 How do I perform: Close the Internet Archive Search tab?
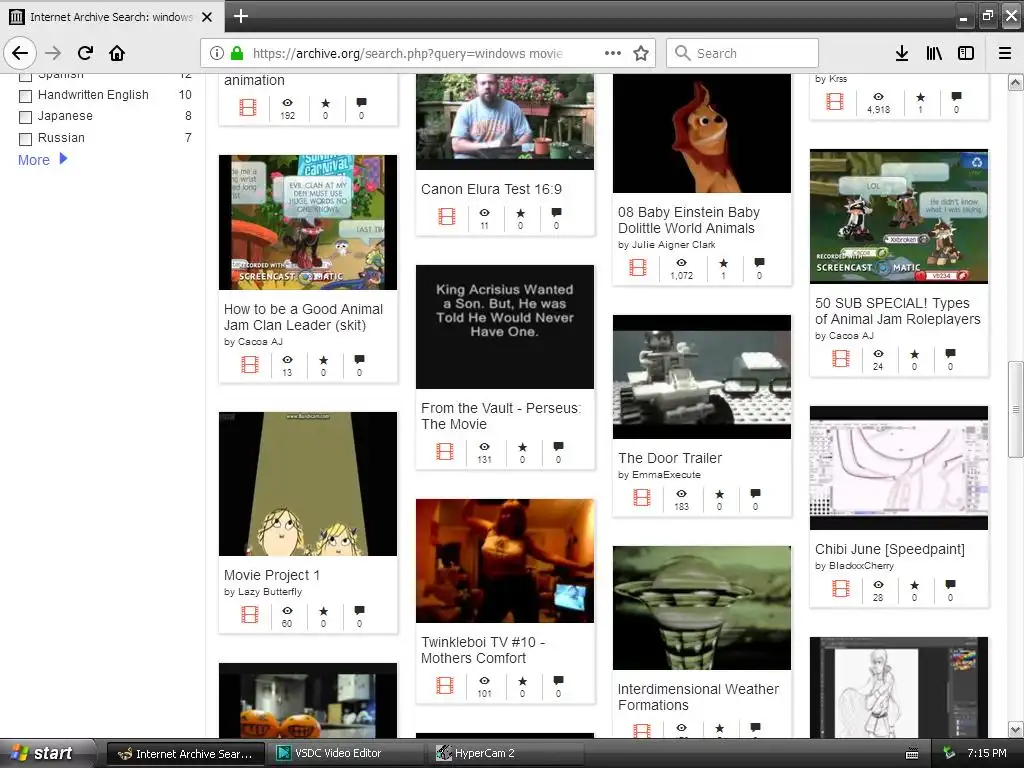click(x=207, y=16)
